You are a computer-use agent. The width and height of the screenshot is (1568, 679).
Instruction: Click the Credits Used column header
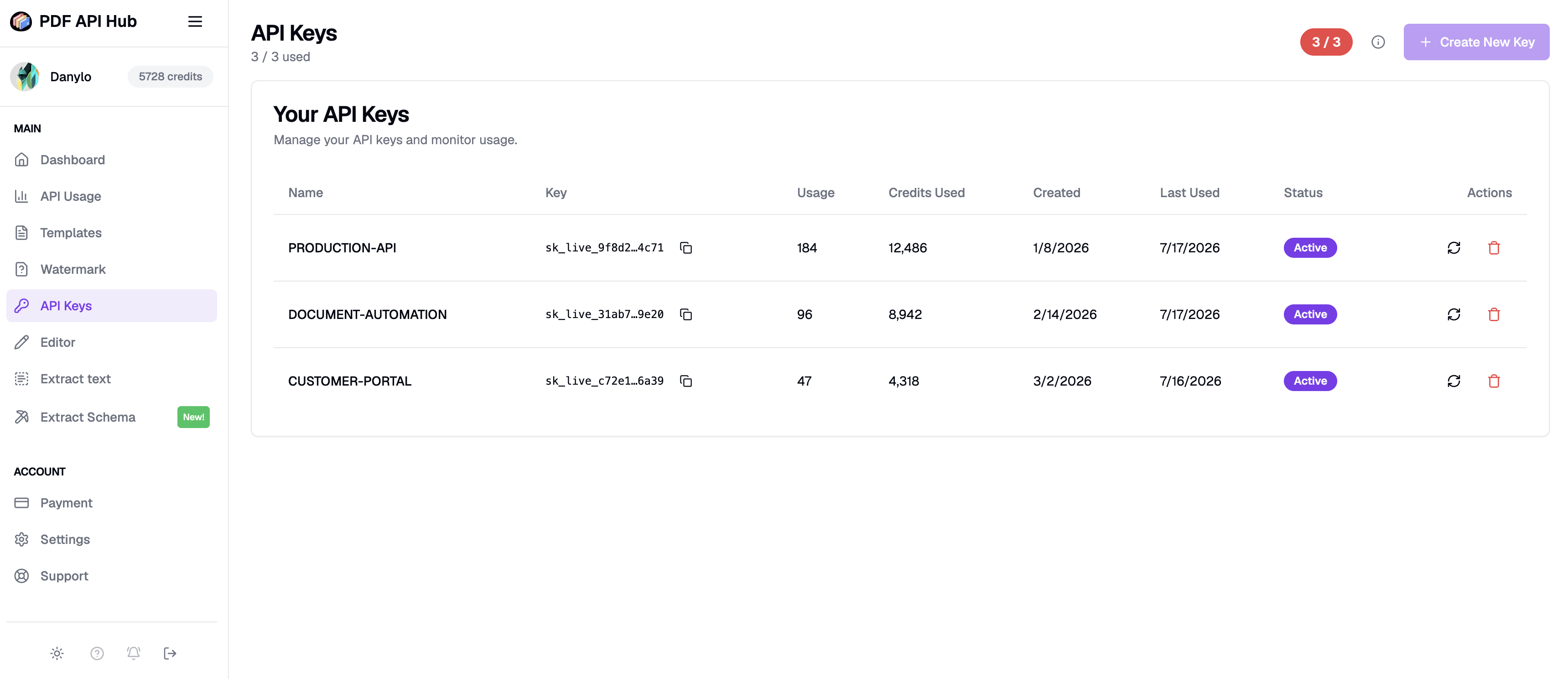[926, 193]
